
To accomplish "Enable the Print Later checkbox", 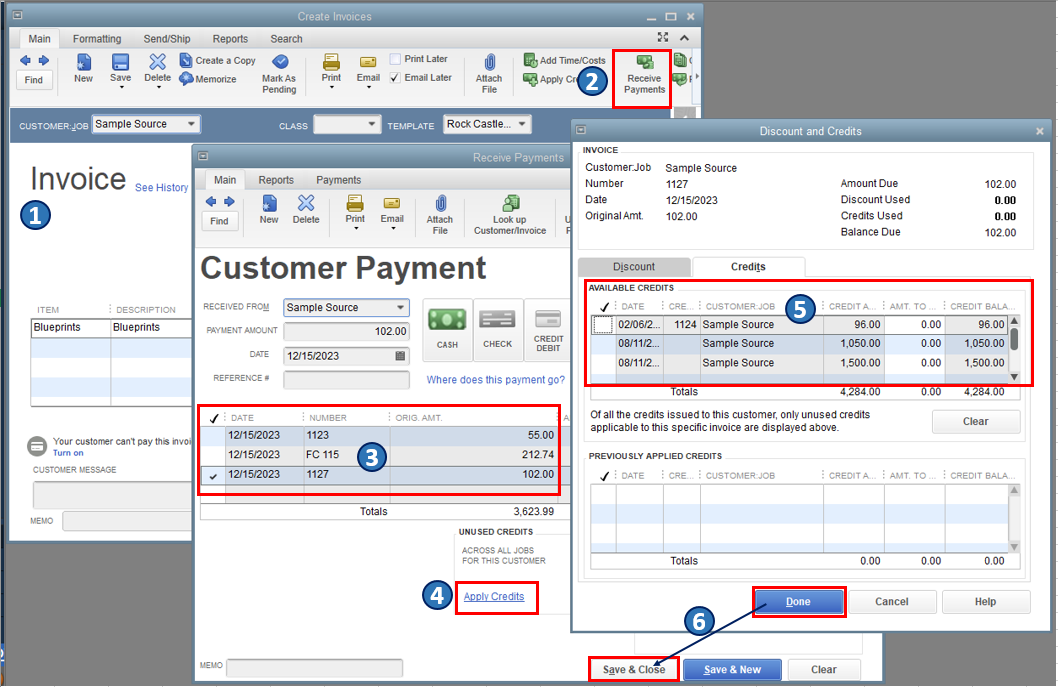I will click(x=396, y=58).
